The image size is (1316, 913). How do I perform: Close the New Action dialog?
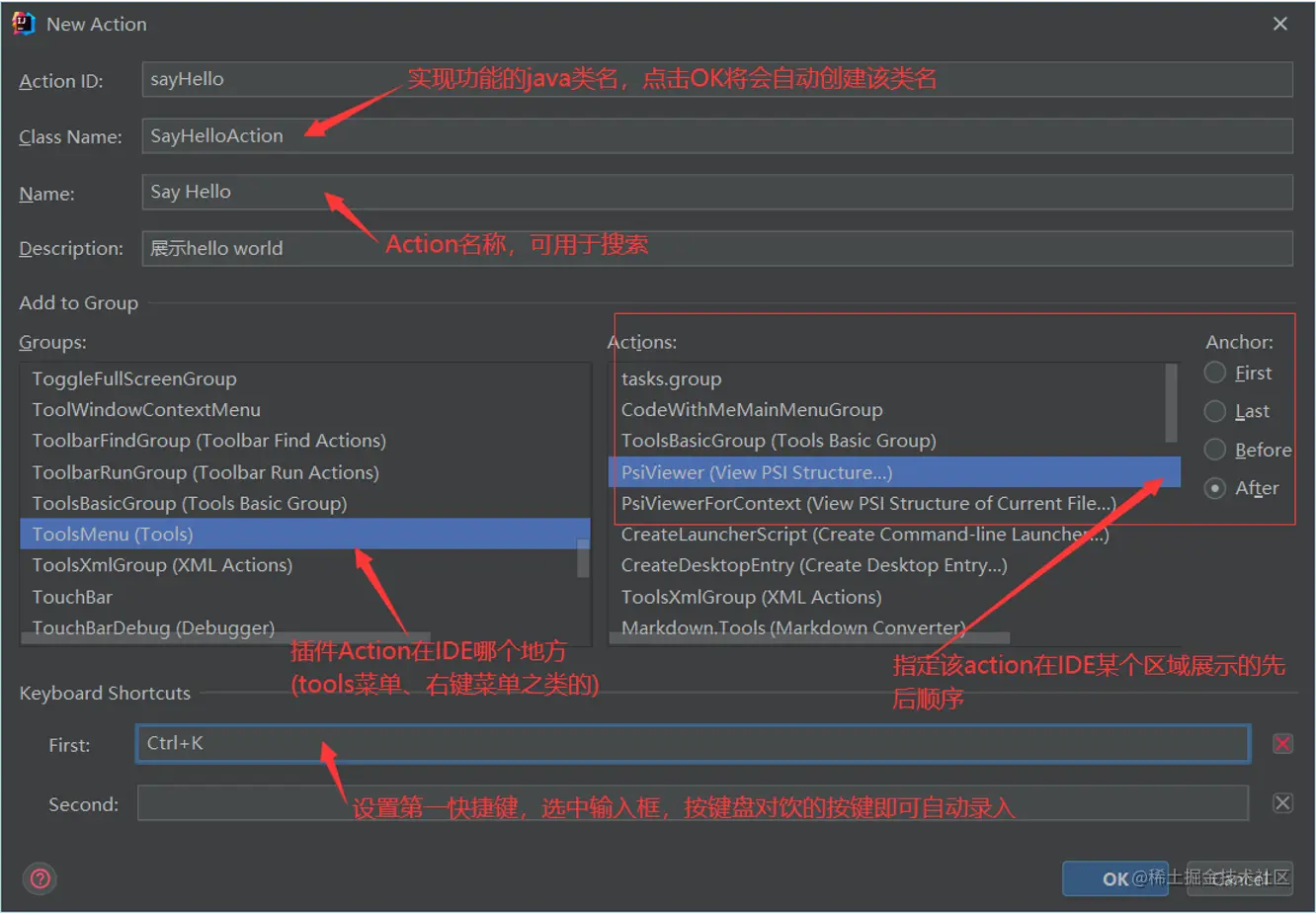coord(1280,24)
